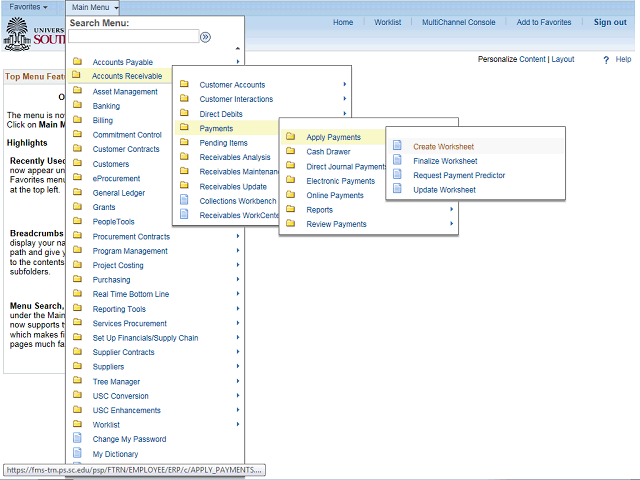This screenshot has height=480, width=640.
Task: Click the search menu go arrow button
Action: (205, 37)
